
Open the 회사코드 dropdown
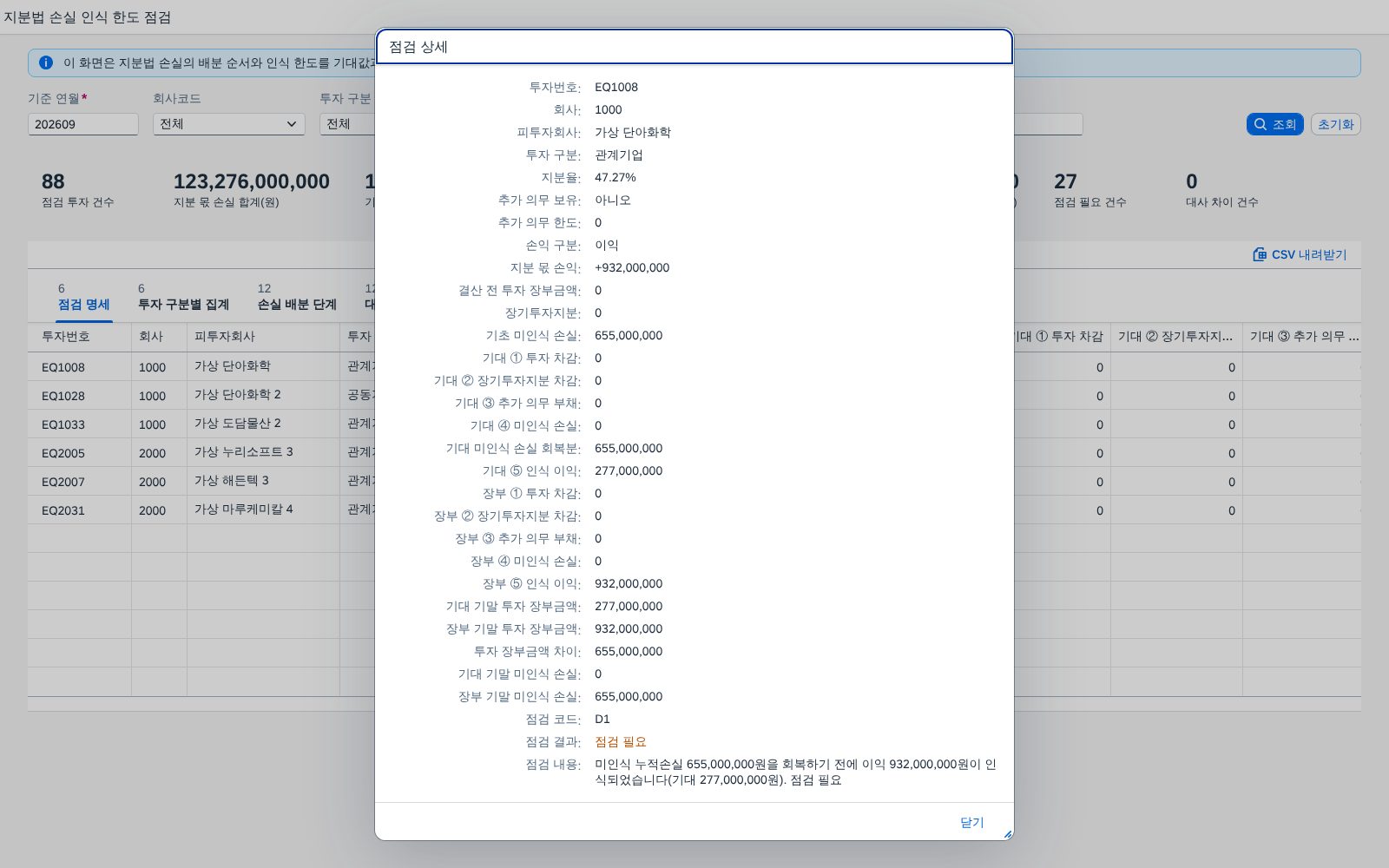coord(229,124)
